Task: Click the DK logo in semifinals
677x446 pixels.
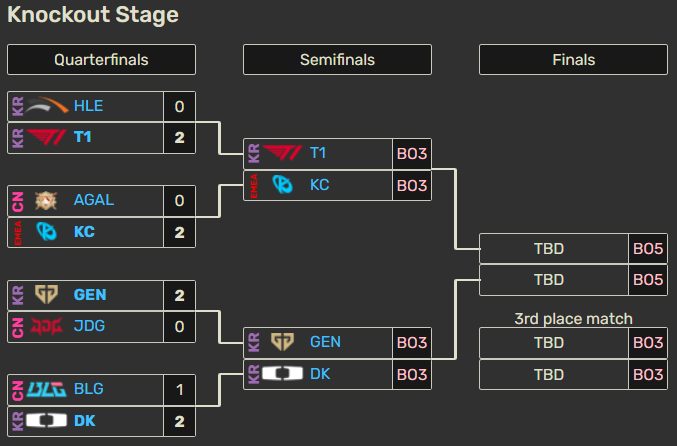Action: click(282, 374)
